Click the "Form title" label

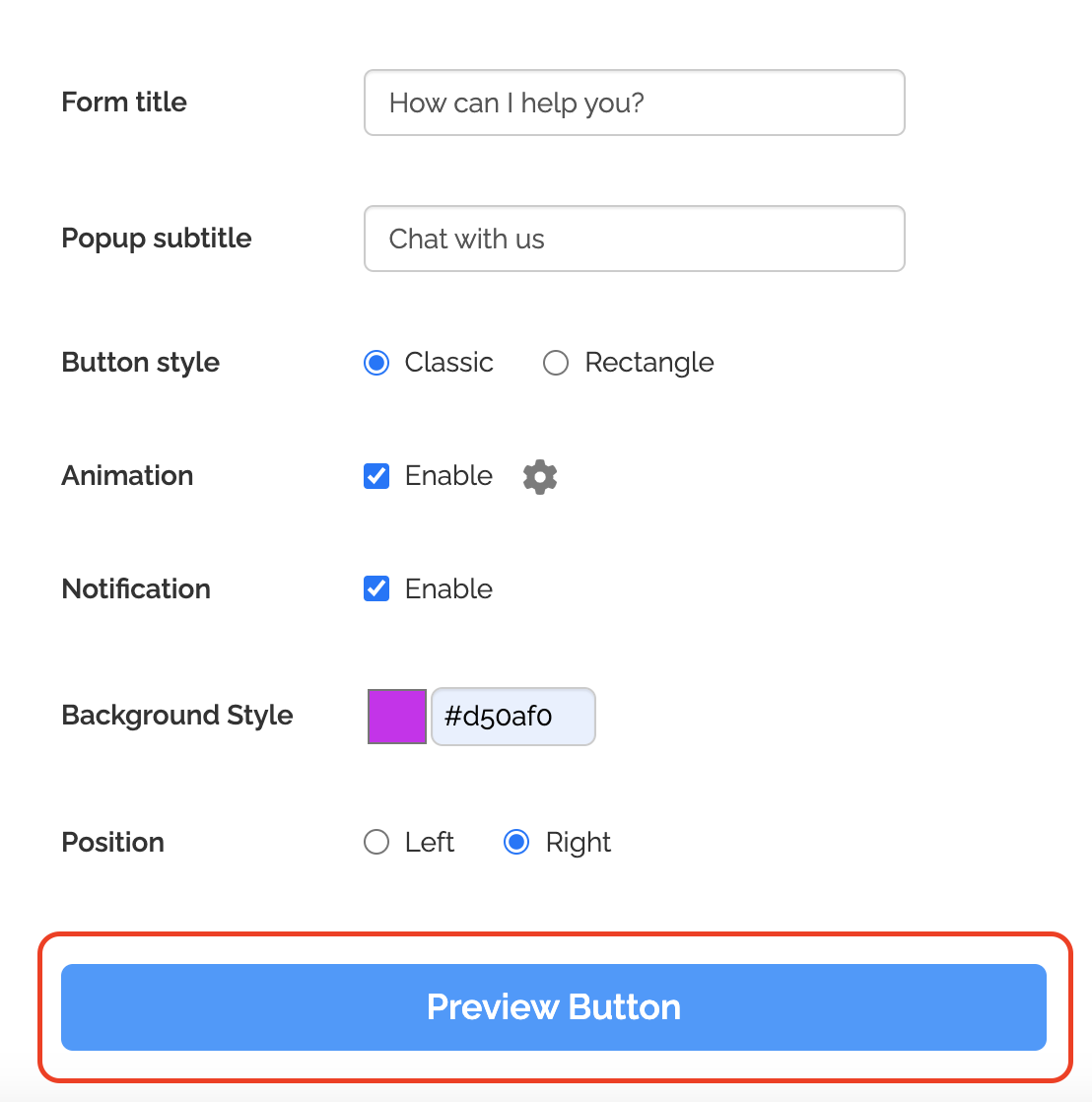(124, 103)
